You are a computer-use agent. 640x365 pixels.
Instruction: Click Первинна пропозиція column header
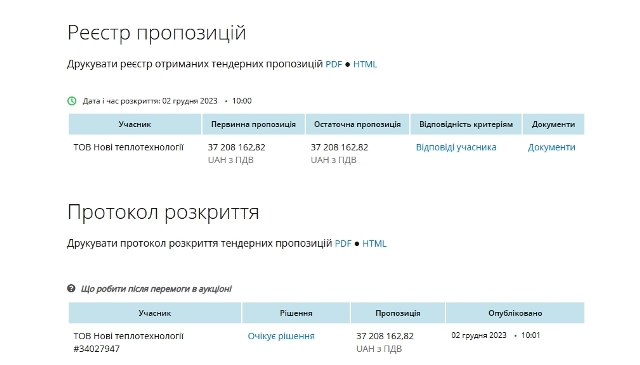click(253, 124)
